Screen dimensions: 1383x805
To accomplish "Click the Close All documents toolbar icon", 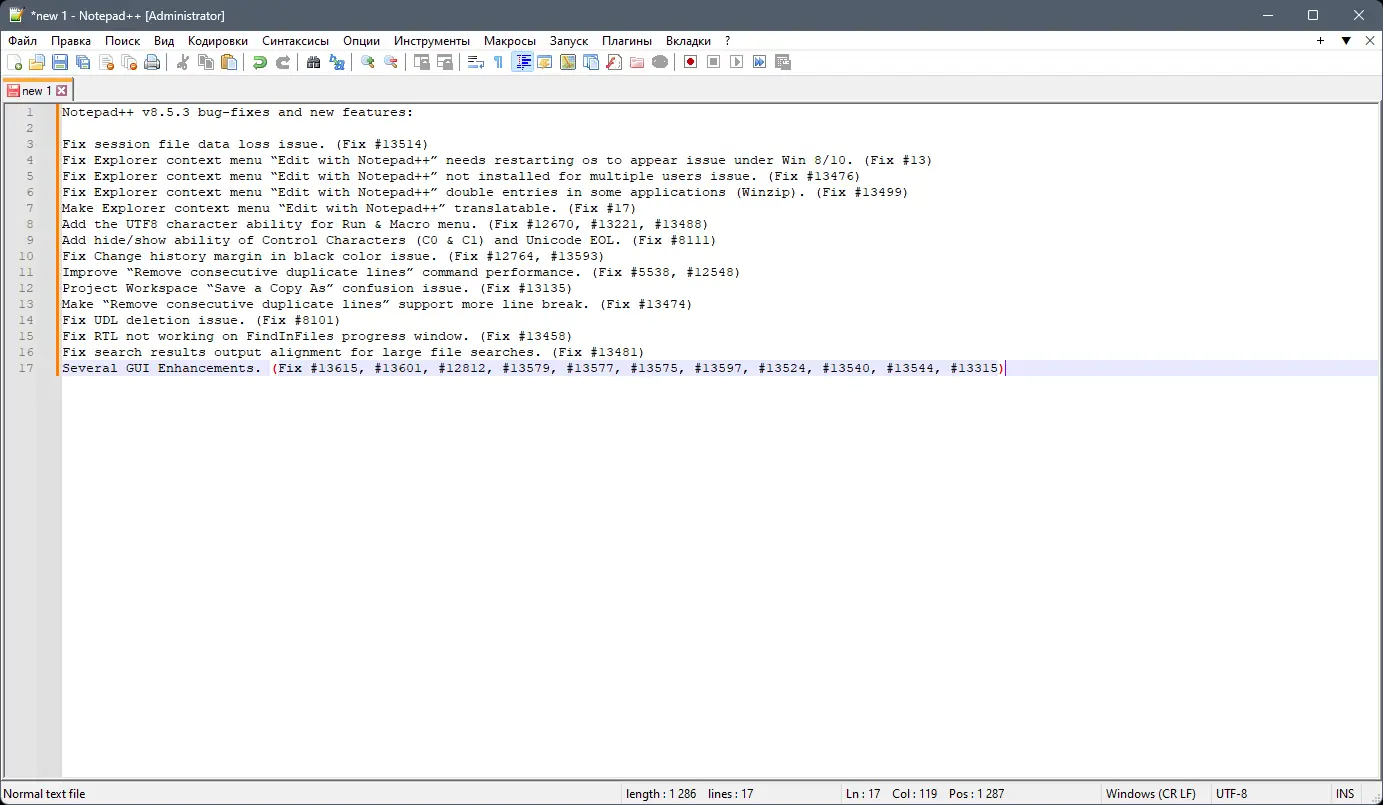I will coord(129,62).
